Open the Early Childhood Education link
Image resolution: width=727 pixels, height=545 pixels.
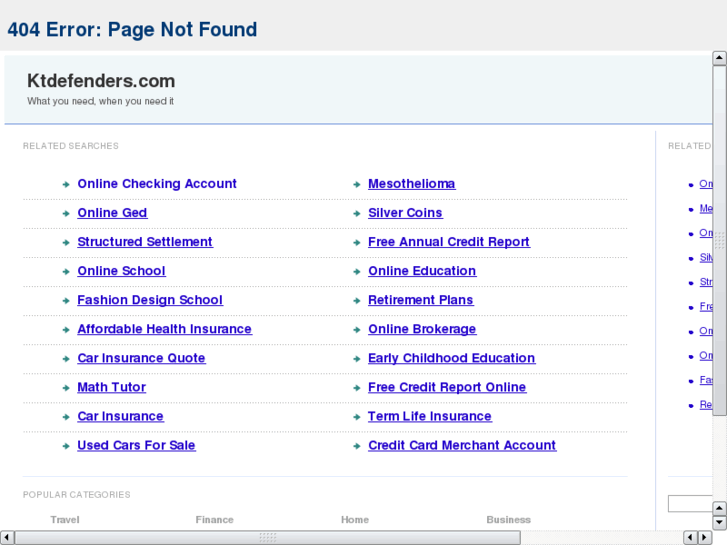pyautogui.click(x=451, y=358)
